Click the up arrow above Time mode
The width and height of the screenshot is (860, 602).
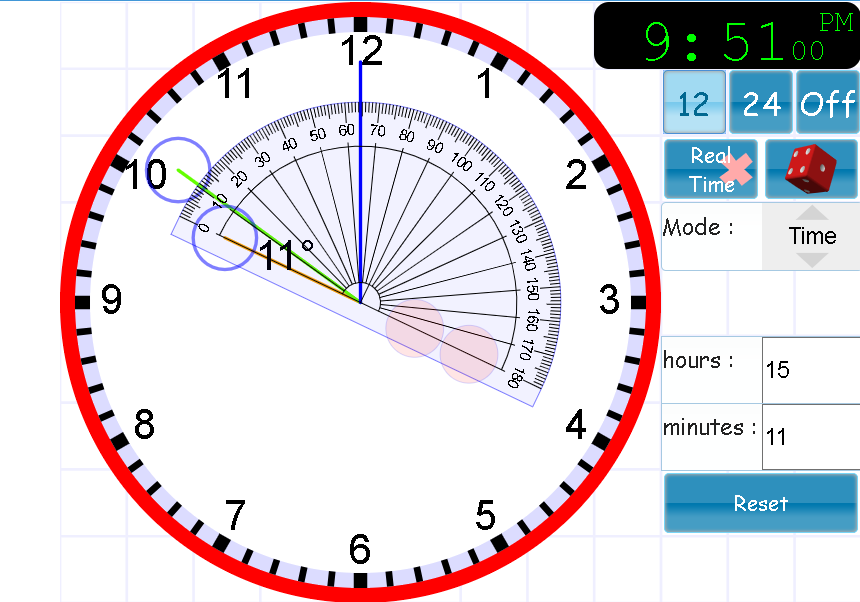tap(812, 213)
